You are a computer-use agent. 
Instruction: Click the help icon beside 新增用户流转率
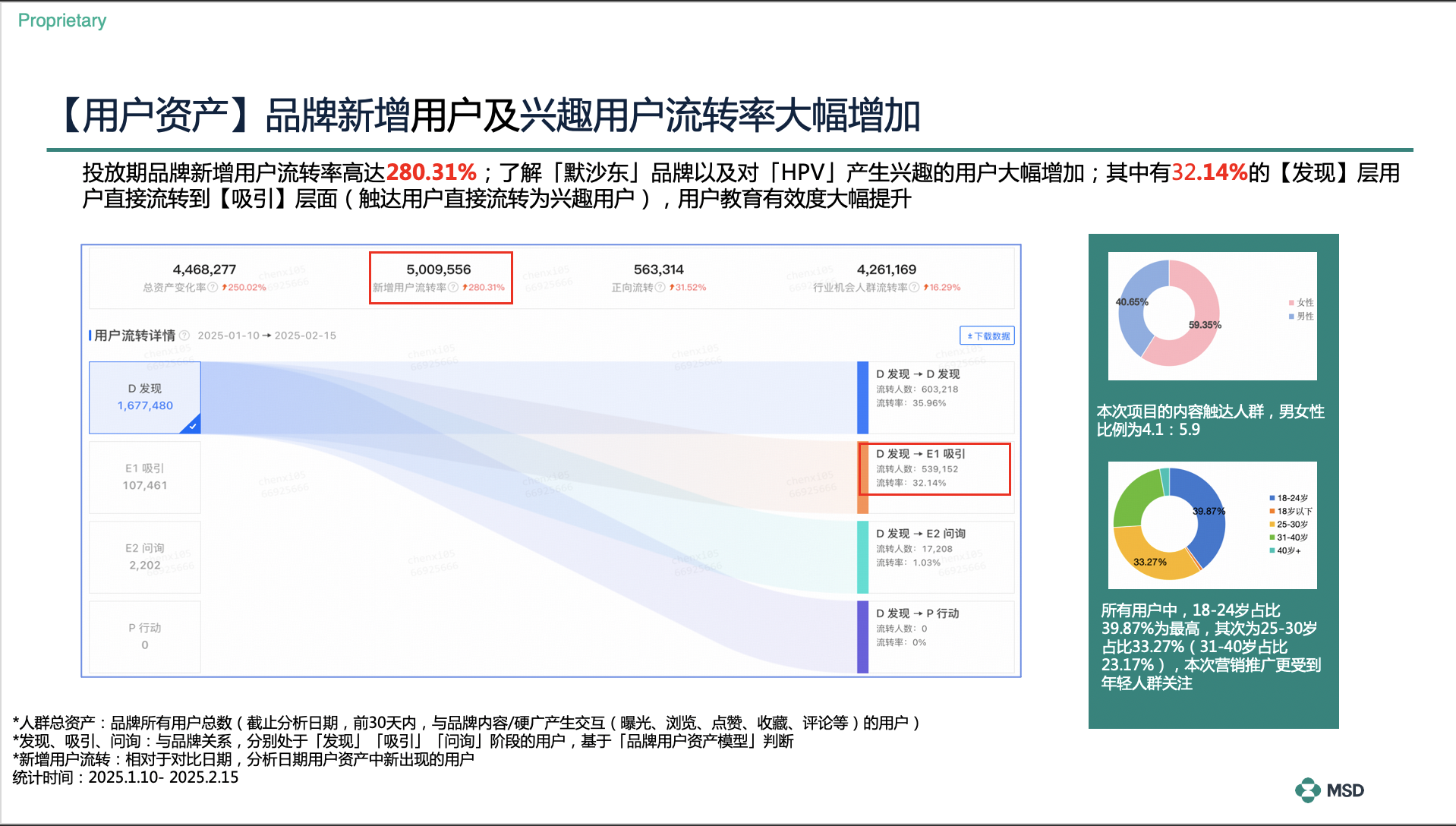point(453,288)
